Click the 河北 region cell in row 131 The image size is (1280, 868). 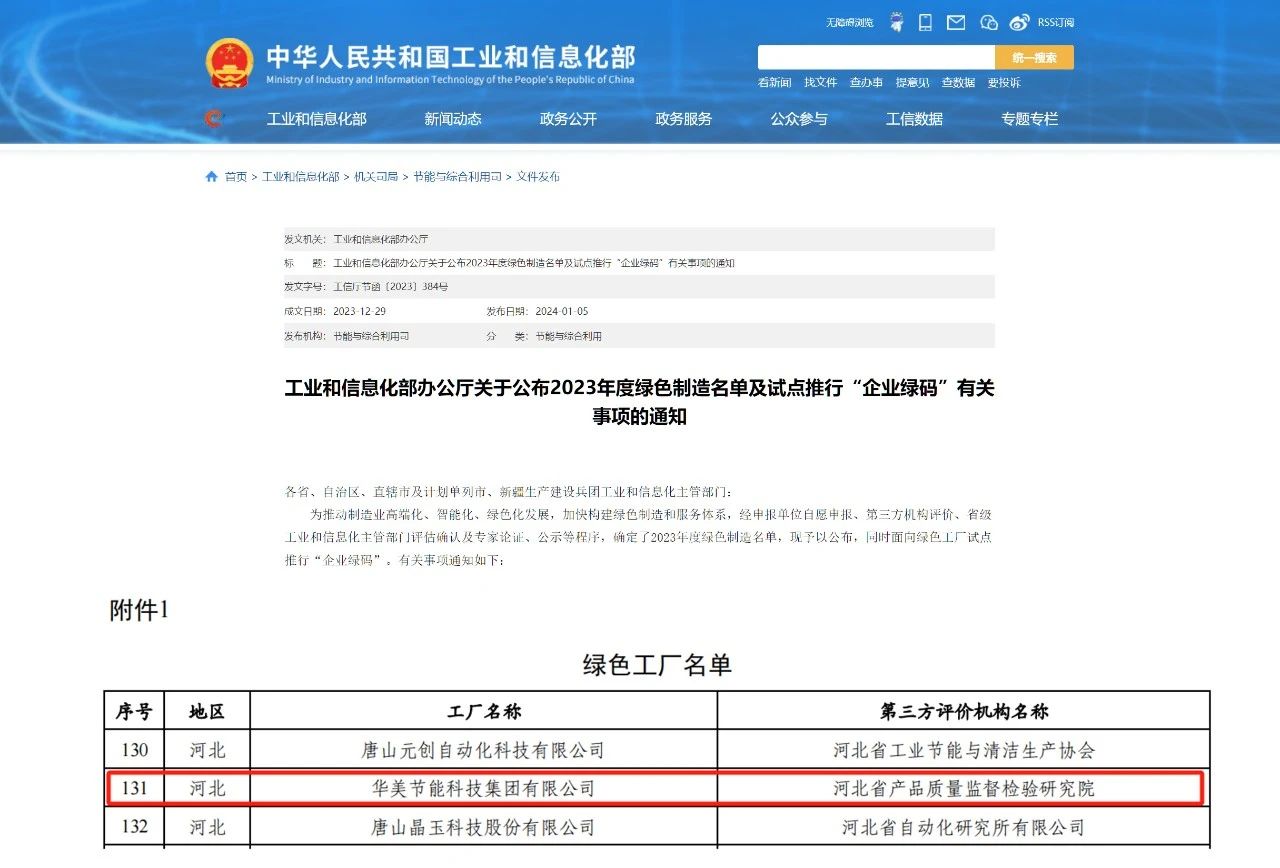click(207, 788)
